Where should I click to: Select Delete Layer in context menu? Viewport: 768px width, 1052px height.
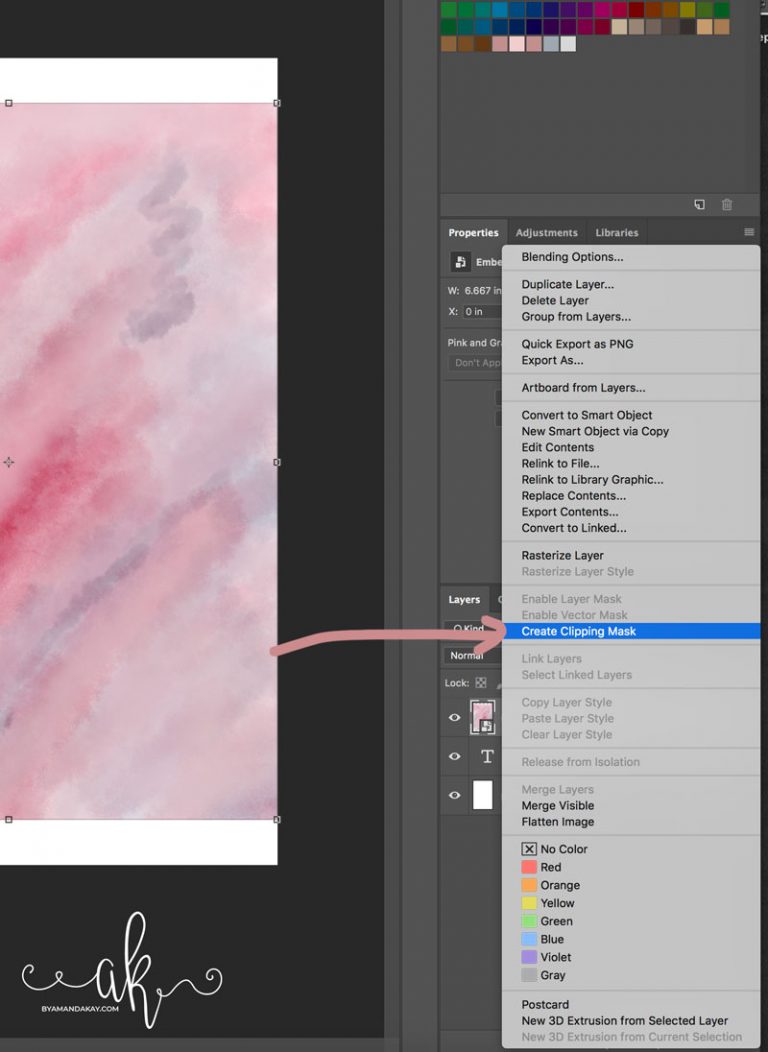coord(555,301)
